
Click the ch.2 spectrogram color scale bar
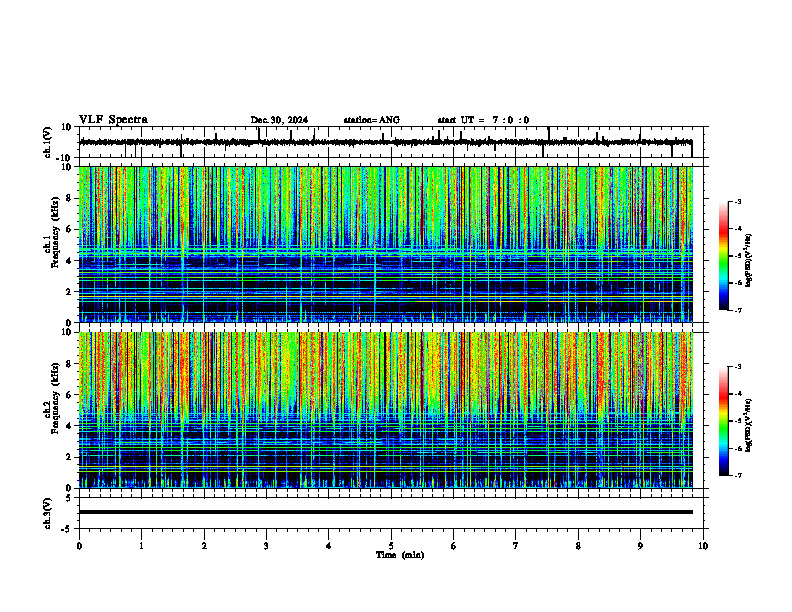(x=724, y=421)
